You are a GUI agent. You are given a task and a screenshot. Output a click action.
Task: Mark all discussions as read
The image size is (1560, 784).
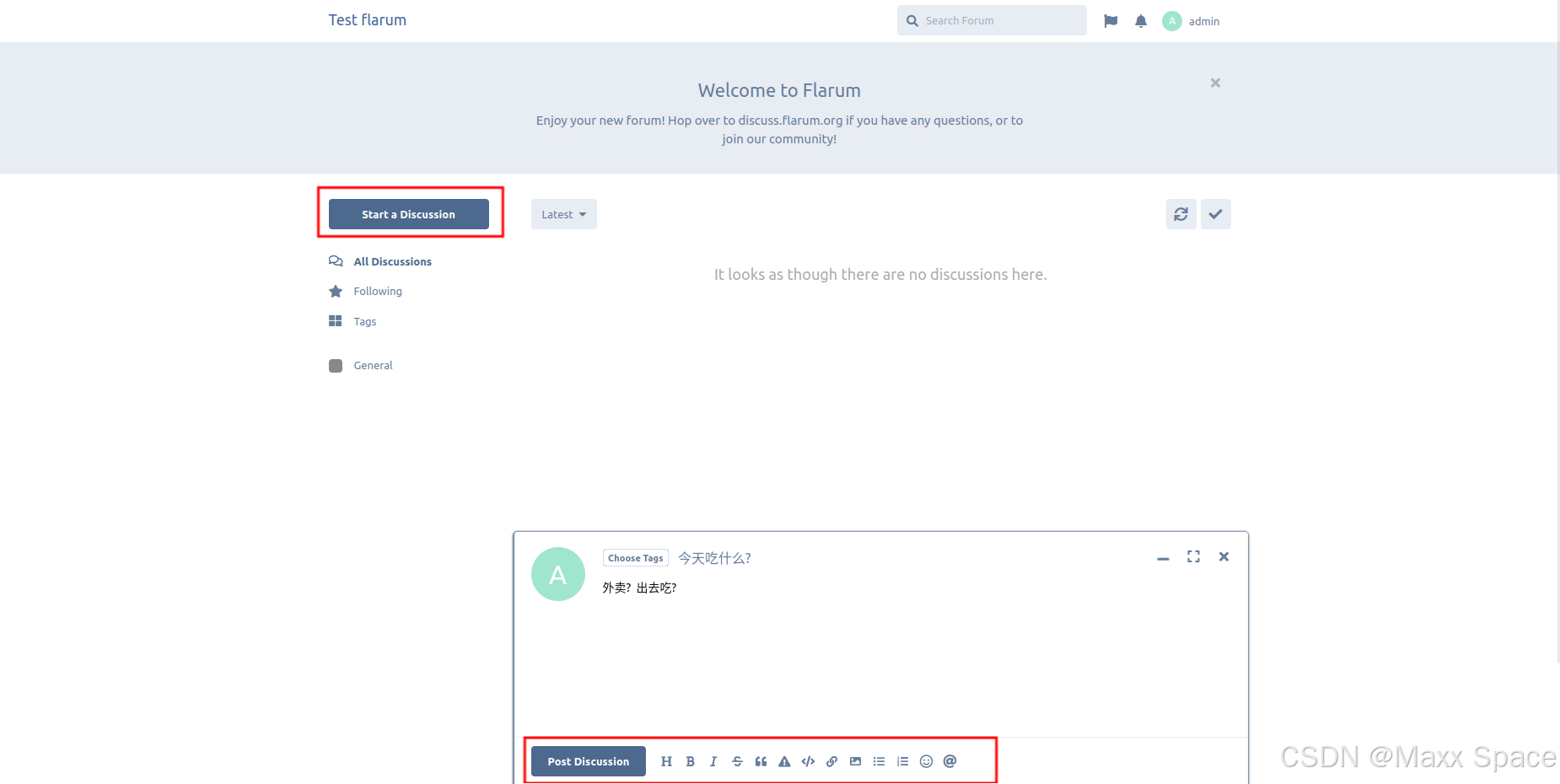[1215, 214]
